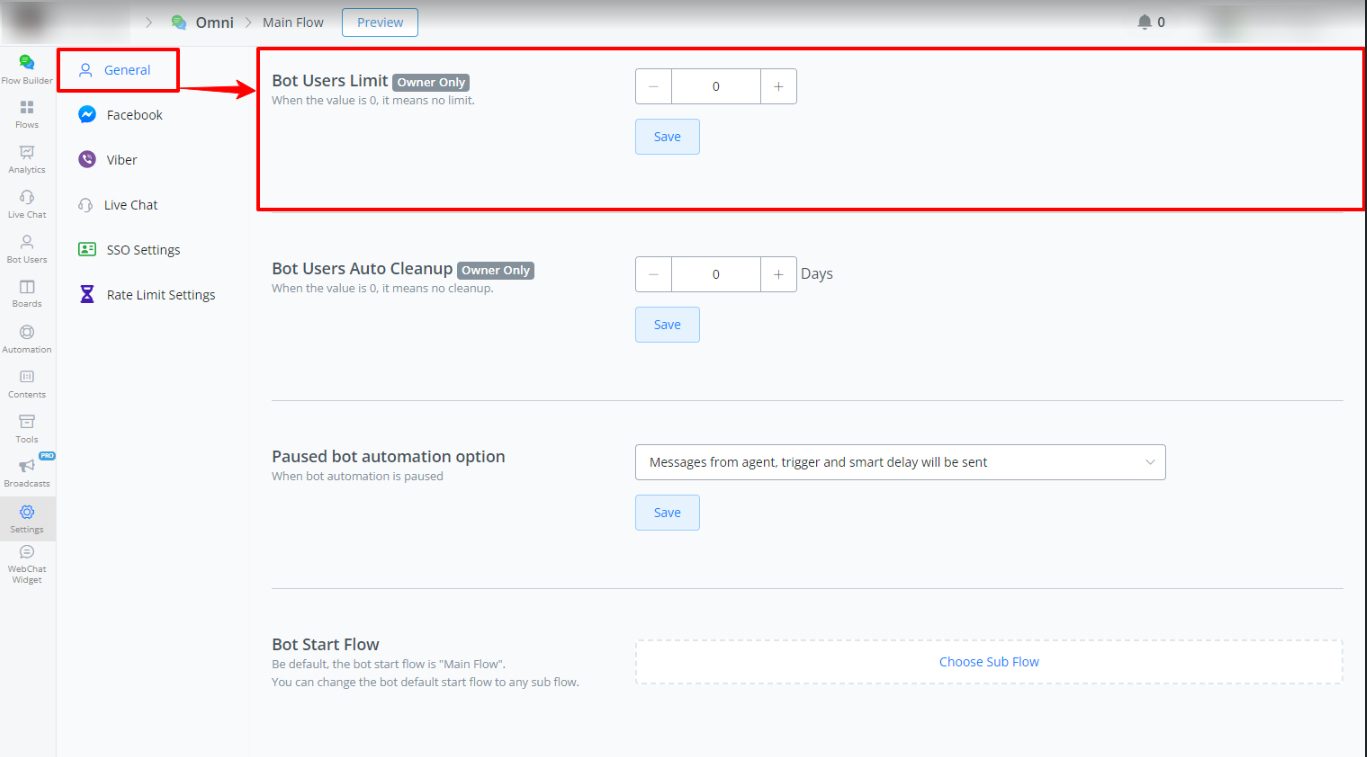Screen dimensions: 1367x757
Task: Open Bot Users from sidebar
Action: point(27,248)
